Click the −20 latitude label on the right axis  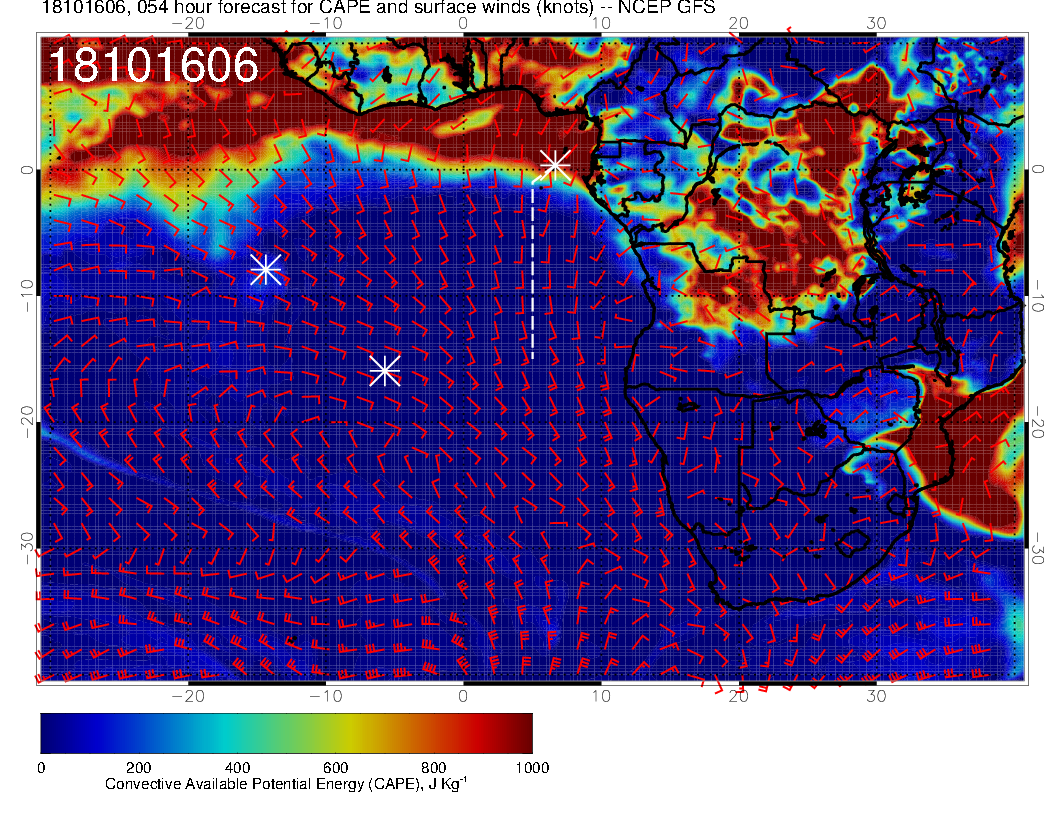tap(1038, 422)
